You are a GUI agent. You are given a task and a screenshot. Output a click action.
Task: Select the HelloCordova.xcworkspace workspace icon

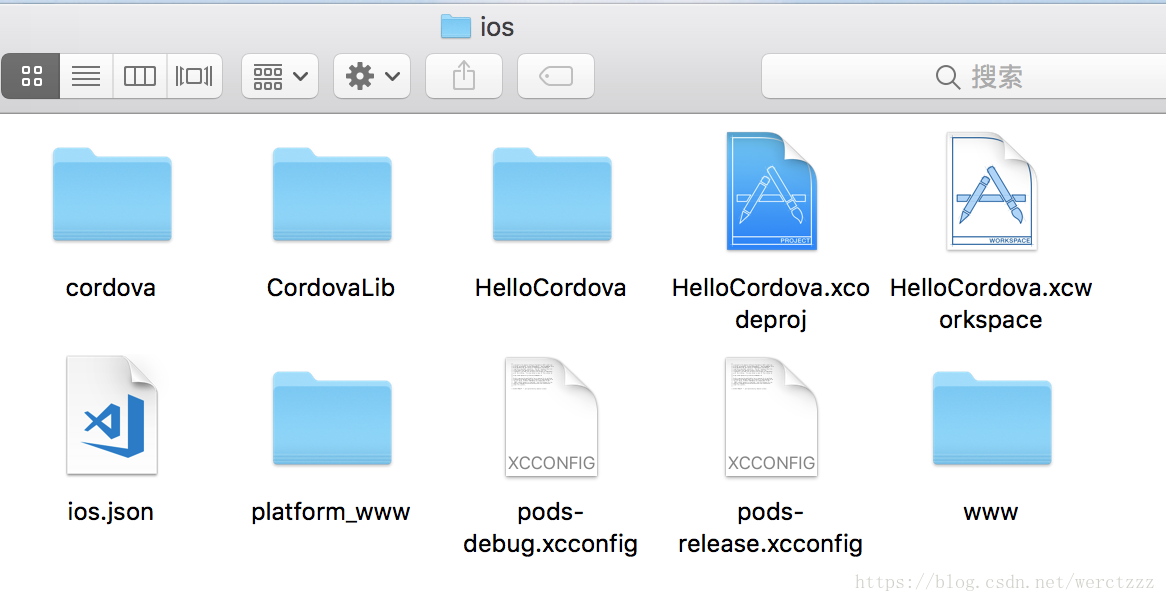(992, 191)
